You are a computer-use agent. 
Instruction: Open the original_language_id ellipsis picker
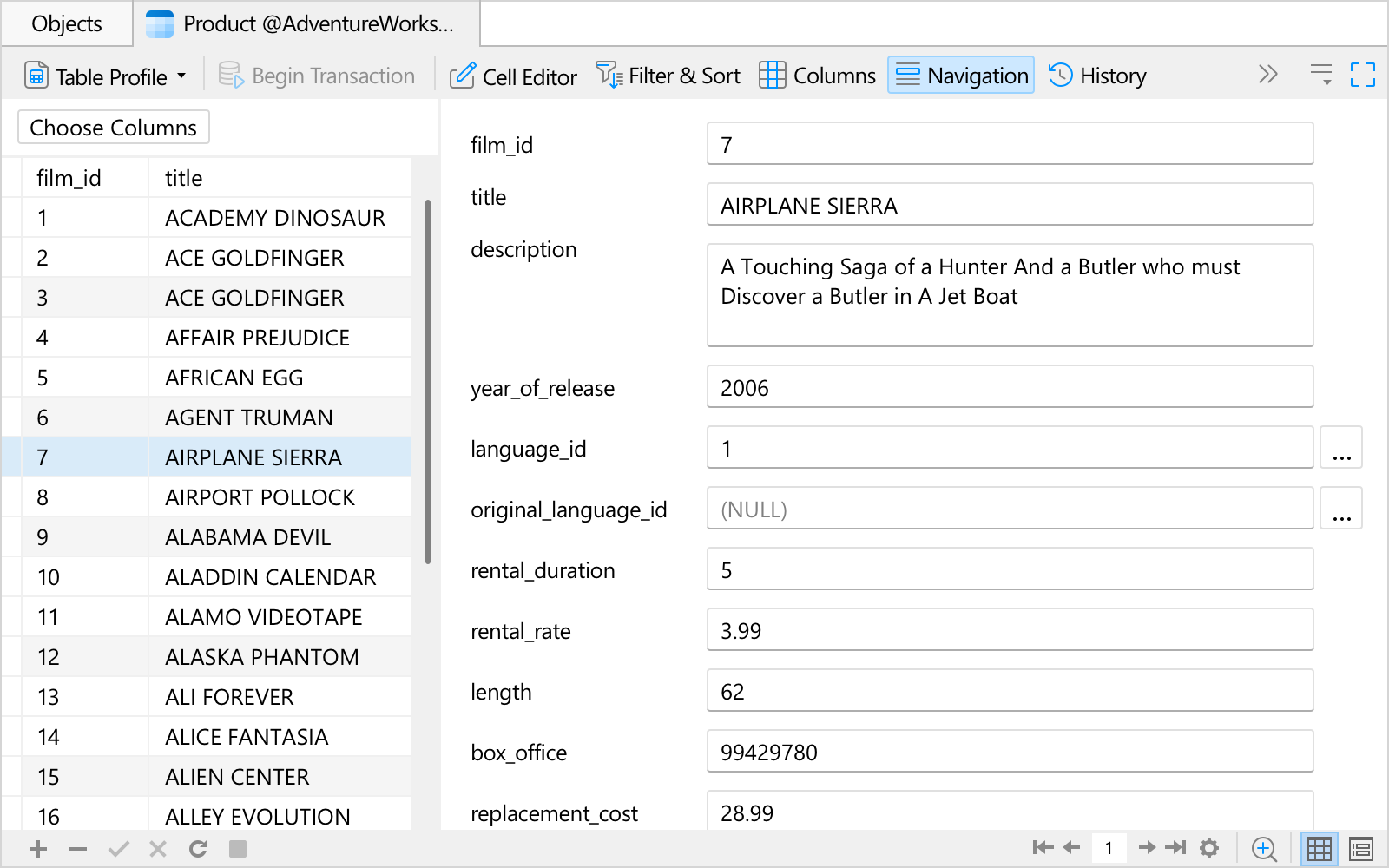tap(1341, 509)
